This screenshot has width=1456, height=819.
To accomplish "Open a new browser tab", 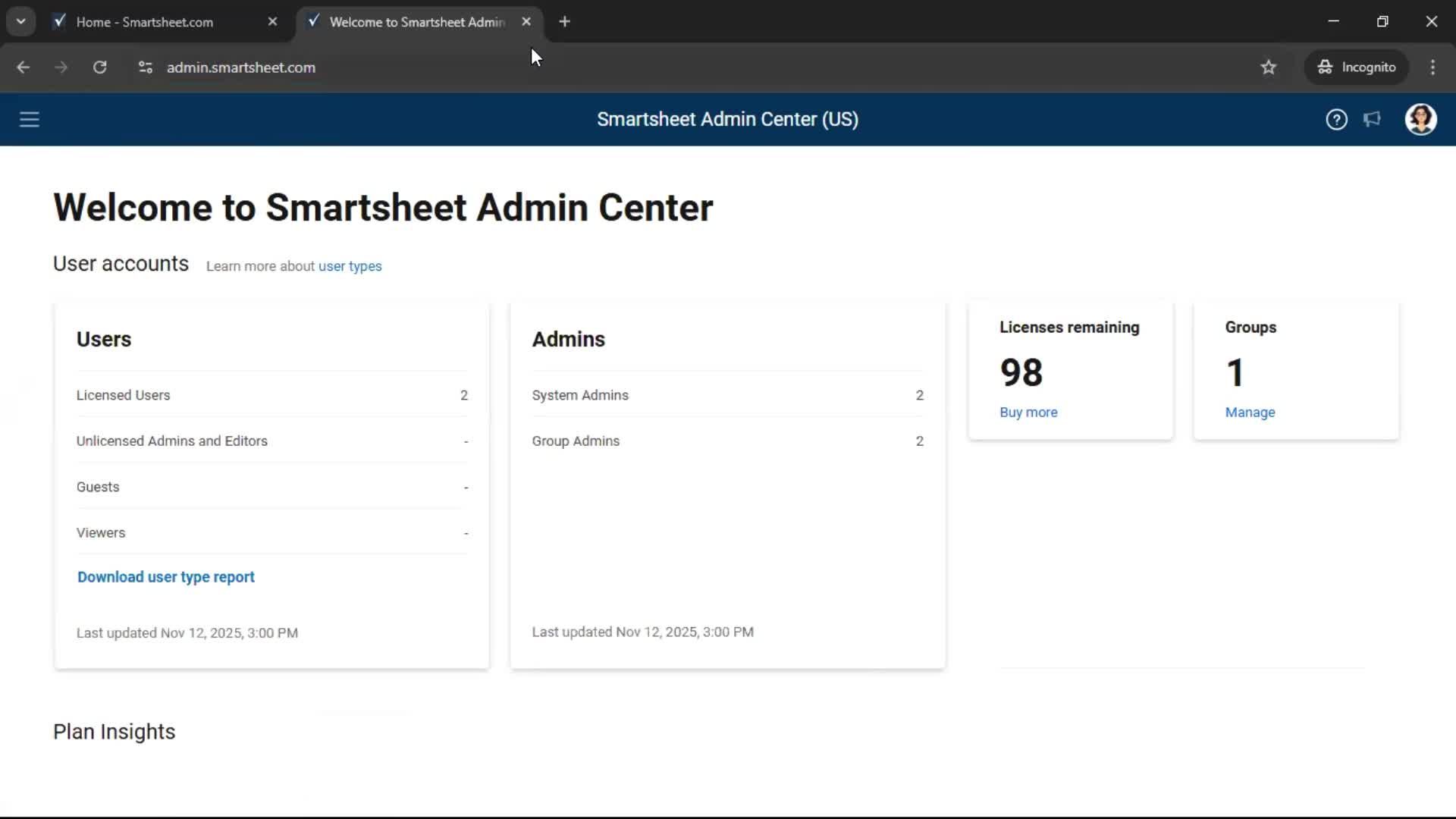I will (x=564, y=22).
